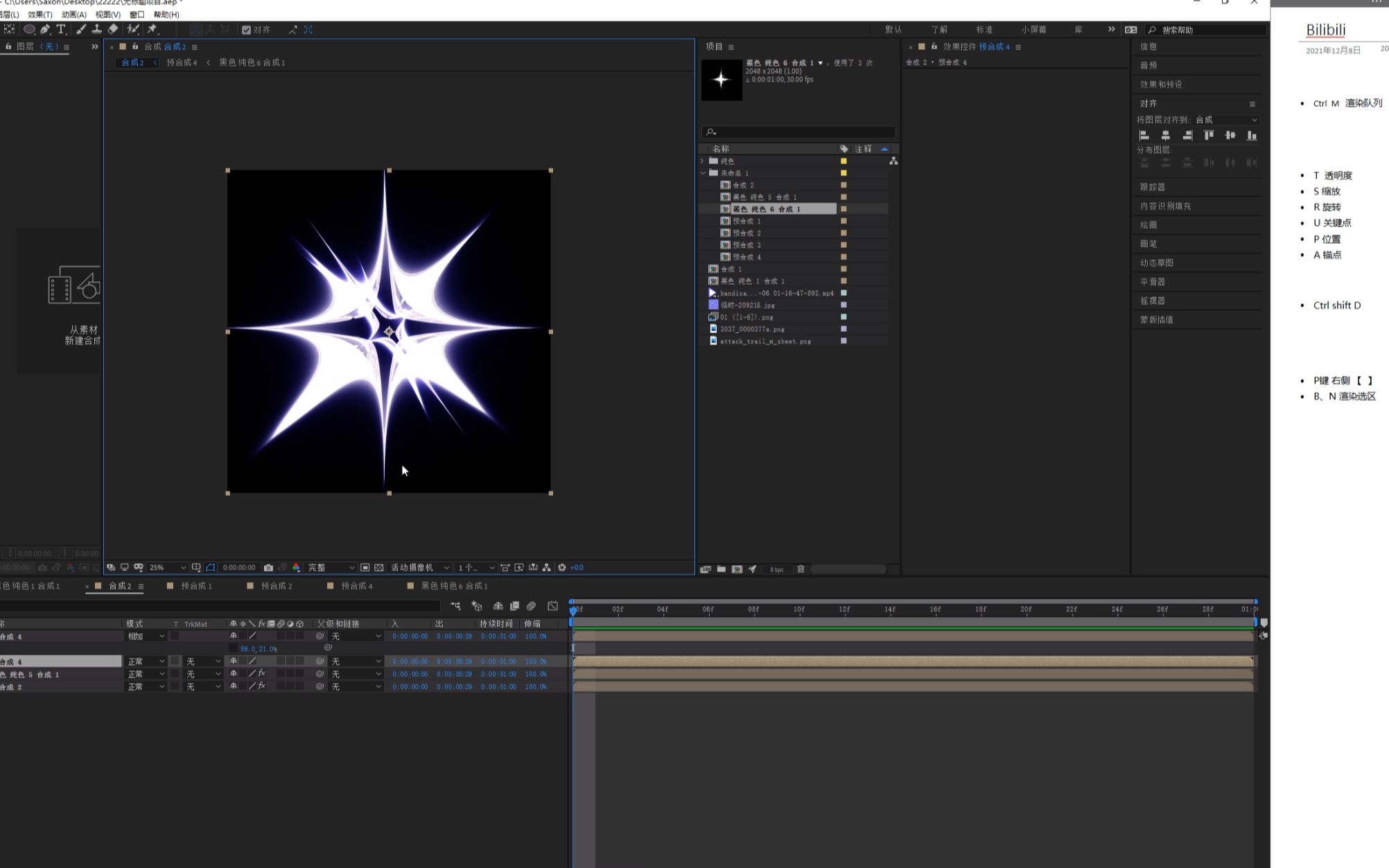This screenshot has height=868, width=1389.
Task: Select the Puppet Pin tool
Action: click(152, 29)
